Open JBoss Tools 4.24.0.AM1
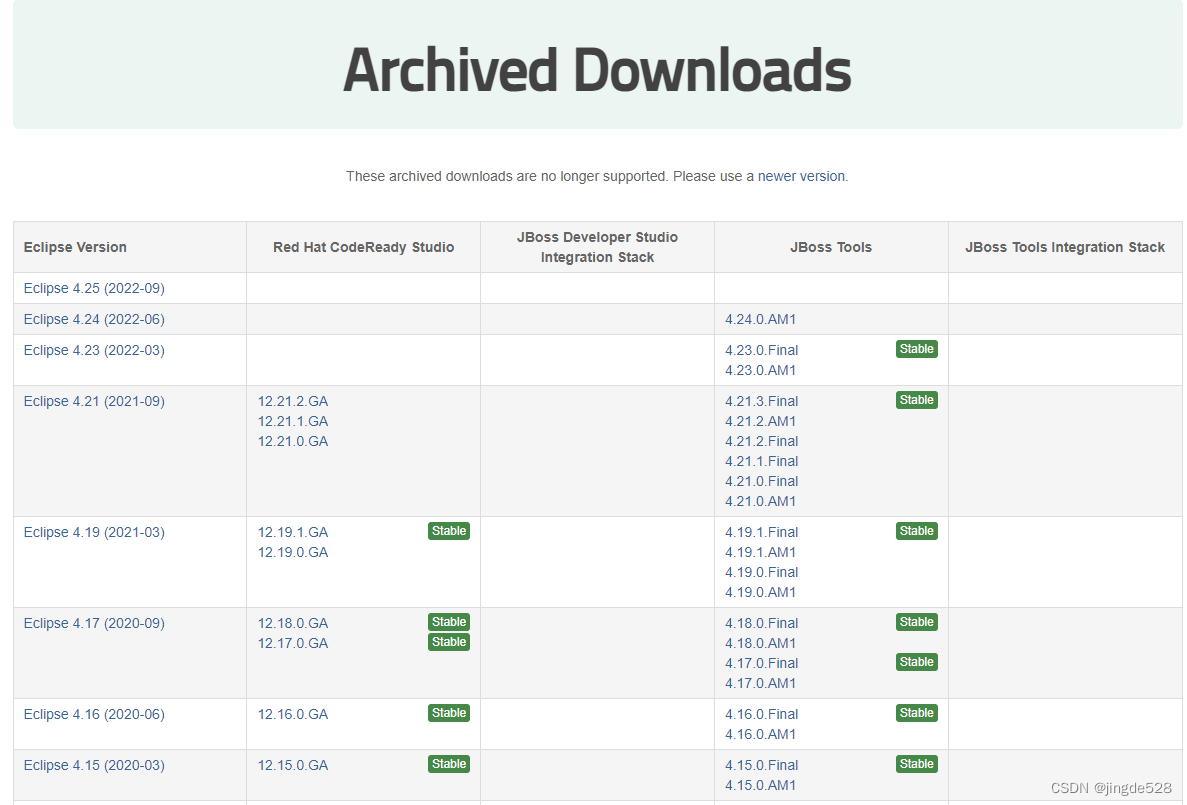This screenshot has width=1187, height=805. click(x=761, y=320)
